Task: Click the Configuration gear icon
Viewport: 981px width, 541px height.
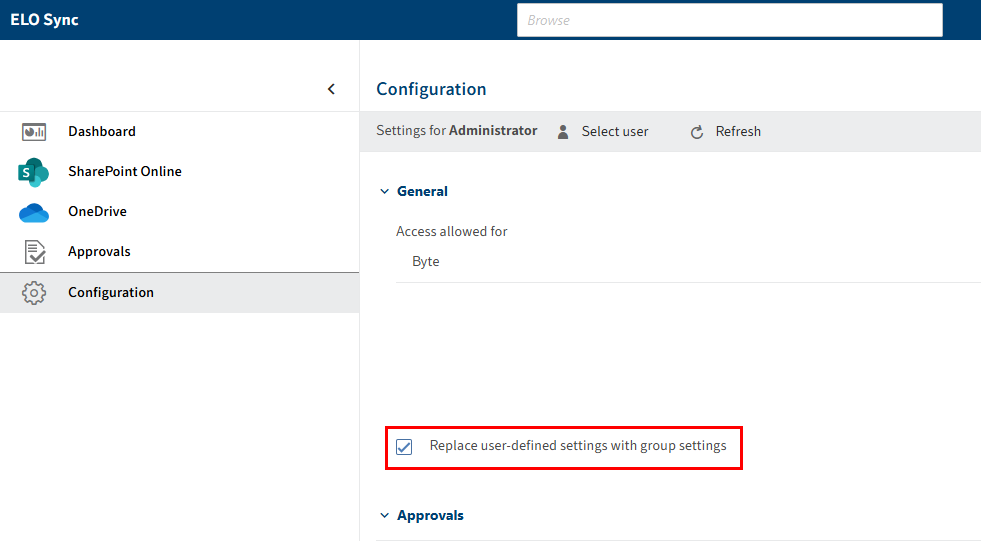Action: point(34,293)
